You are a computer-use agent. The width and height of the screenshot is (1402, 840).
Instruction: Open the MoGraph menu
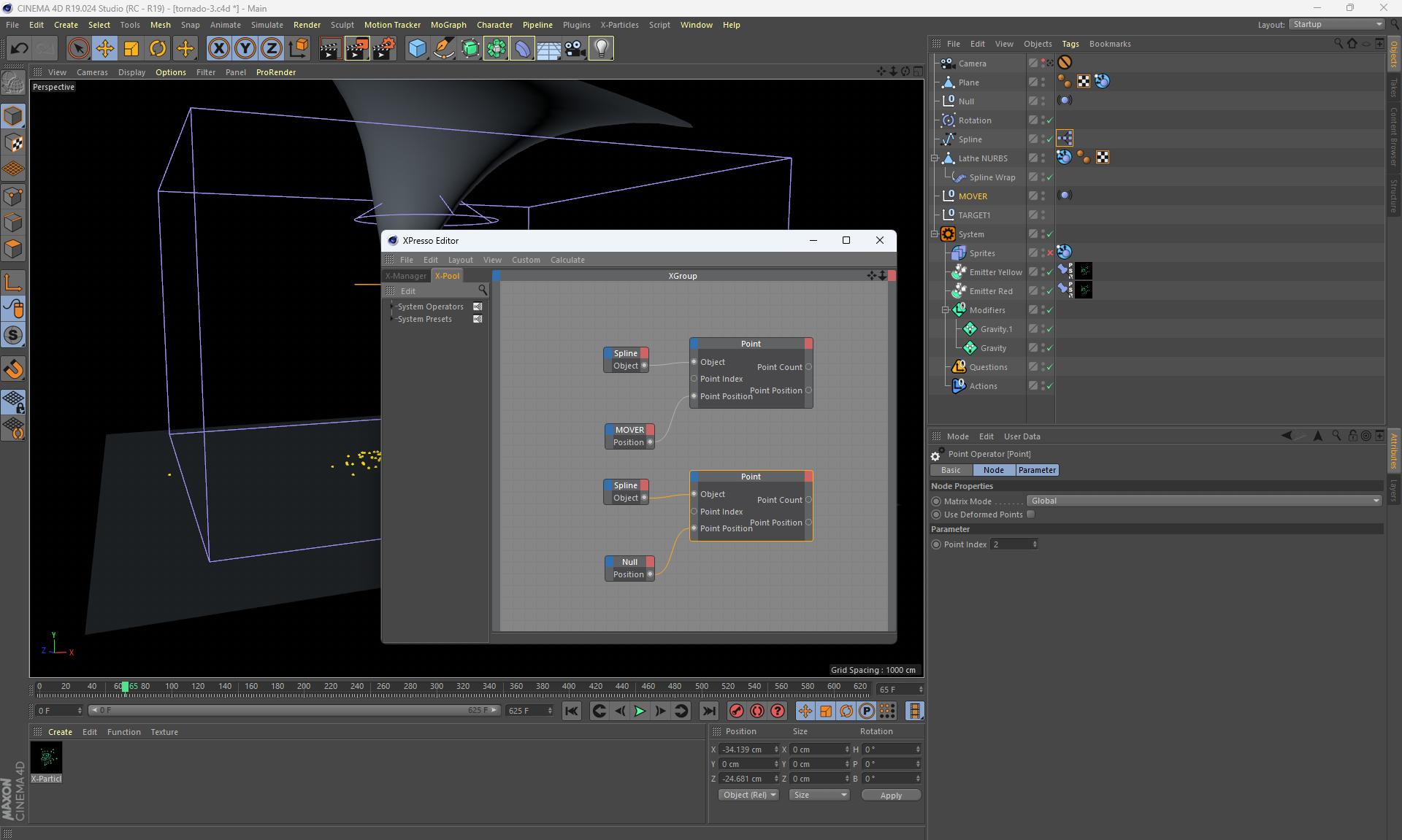pyautogui.click(x=448, y=25)
